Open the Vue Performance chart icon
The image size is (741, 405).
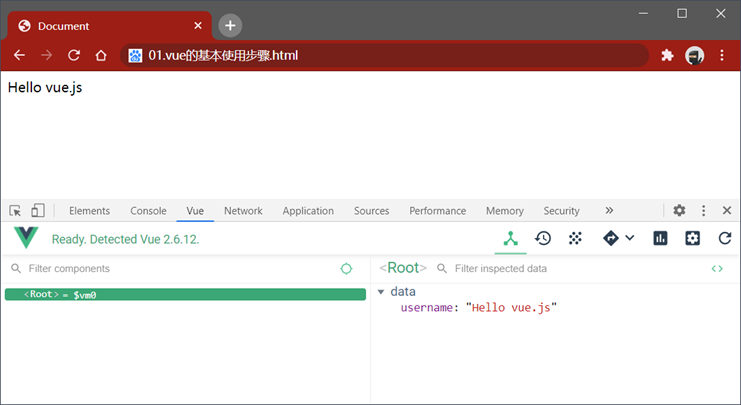[660, 238]
